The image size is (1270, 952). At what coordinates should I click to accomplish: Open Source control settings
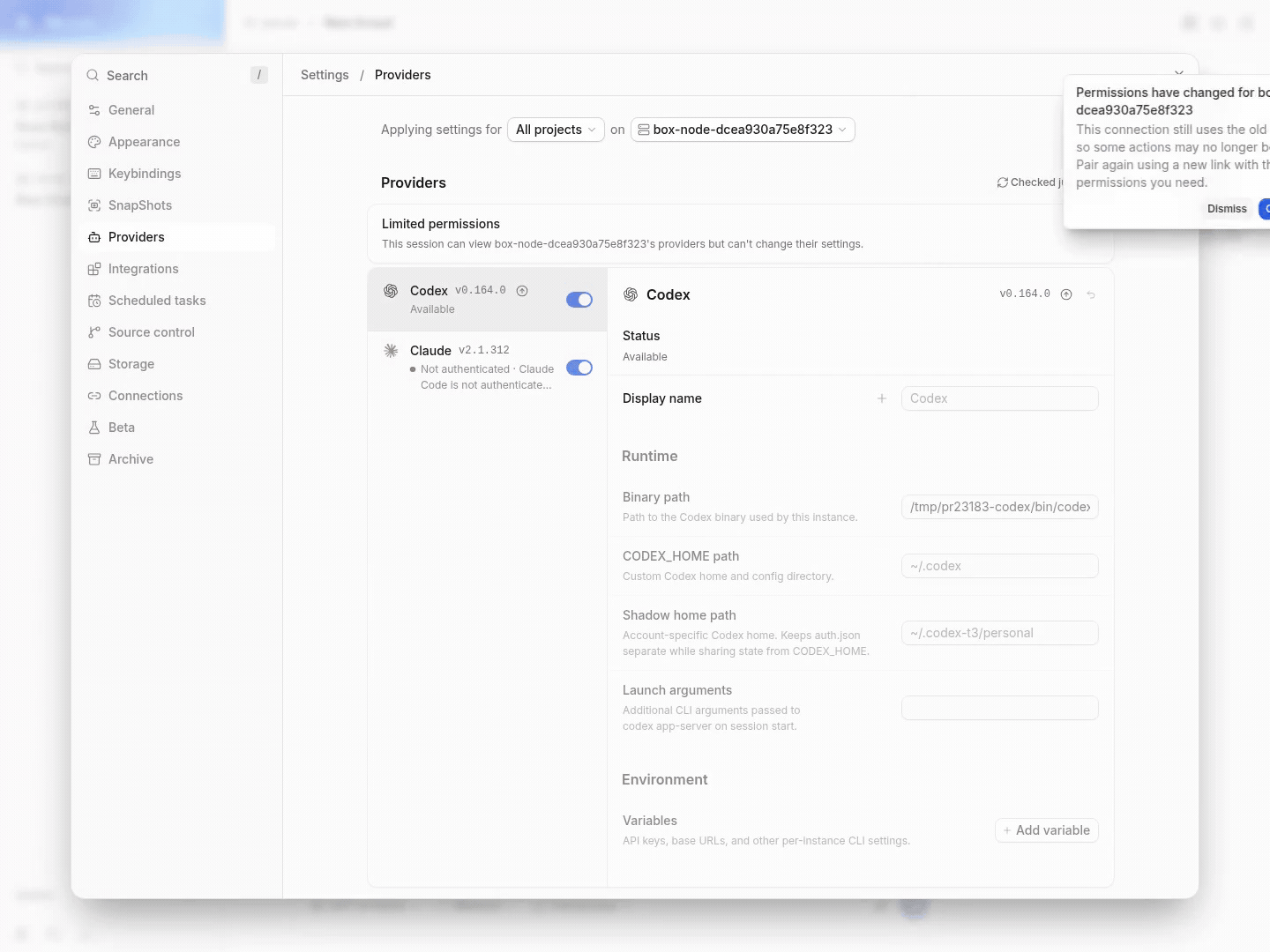[x=176, y=332]
